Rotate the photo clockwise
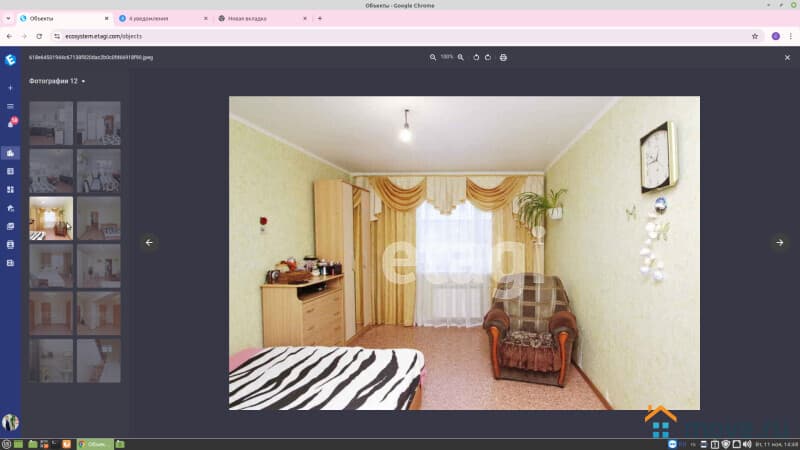The width and height of the screenshot is (800, 450). 488,57
